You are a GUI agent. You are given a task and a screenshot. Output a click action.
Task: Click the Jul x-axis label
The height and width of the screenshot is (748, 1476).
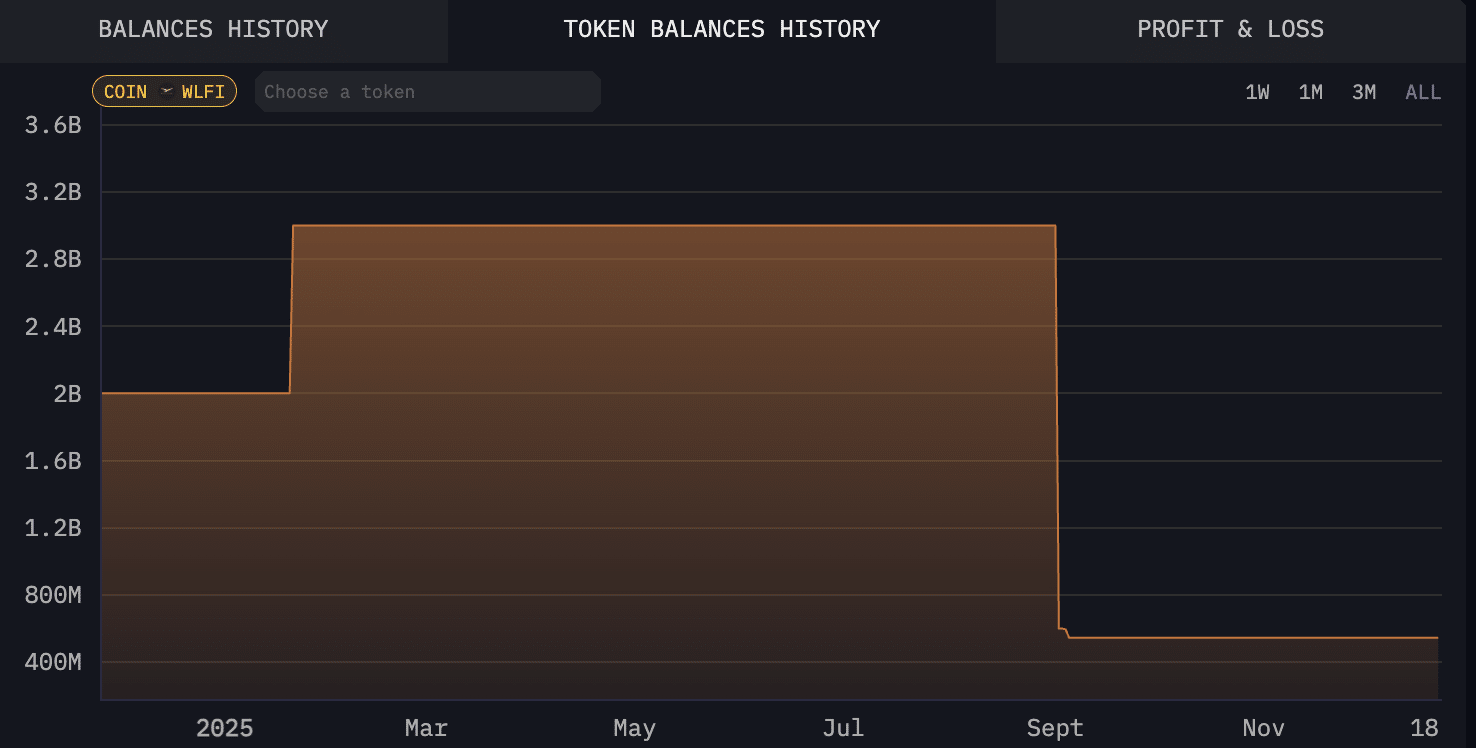coord(843,728)
